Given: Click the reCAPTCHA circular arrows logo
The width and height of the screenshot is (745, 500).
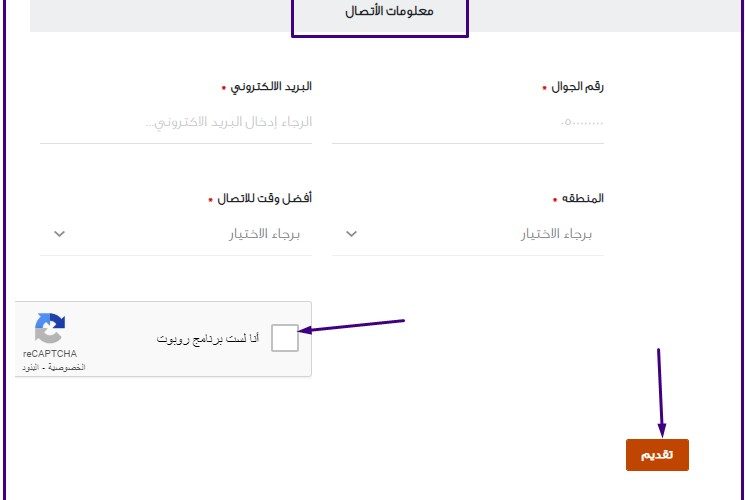Looking at the screenshot, I should click(x=50, y=328).
